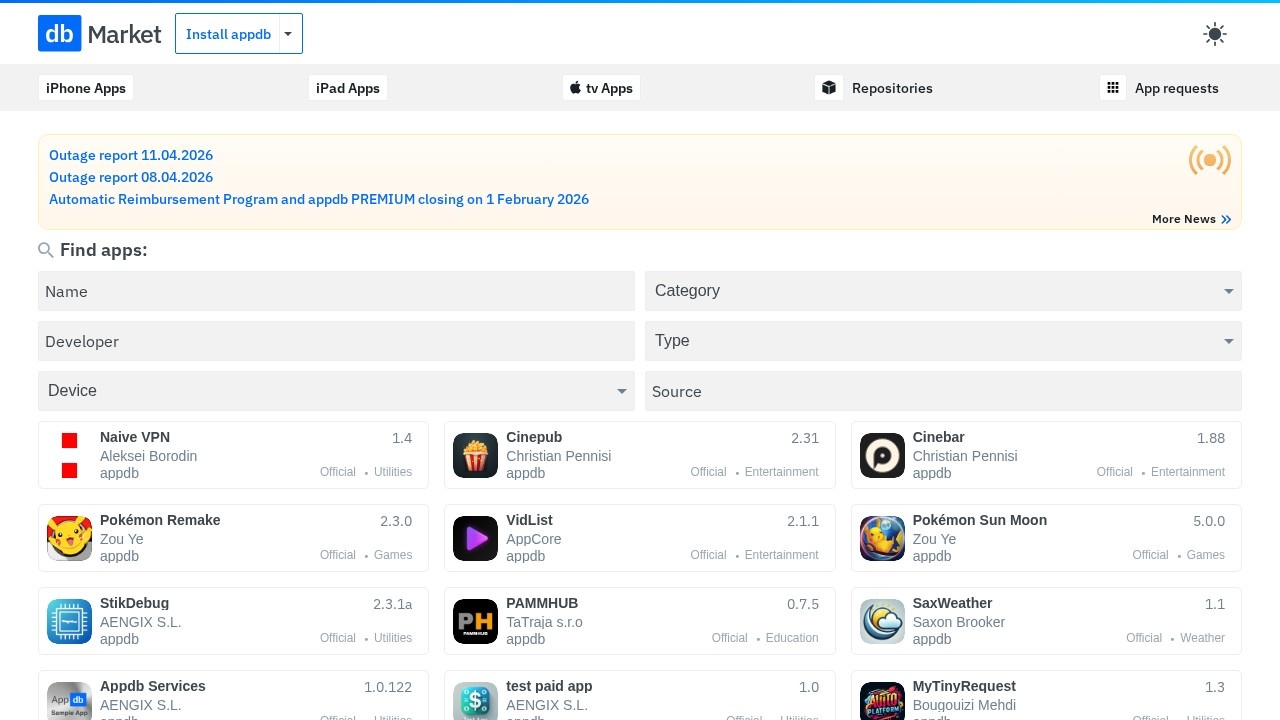Viewport: 1280px width, 720px height.
Task: Click the More News link
Action: point(1184,219)
